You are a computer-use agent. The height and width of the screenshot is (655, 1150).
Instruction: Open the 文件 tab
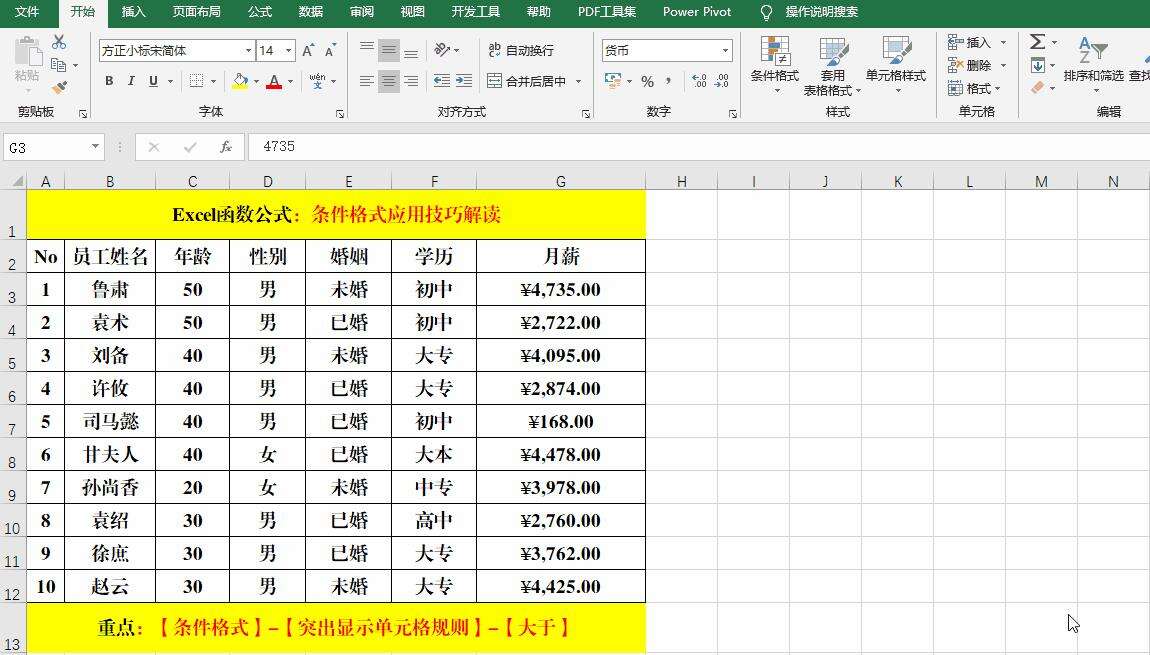[27, 12]
